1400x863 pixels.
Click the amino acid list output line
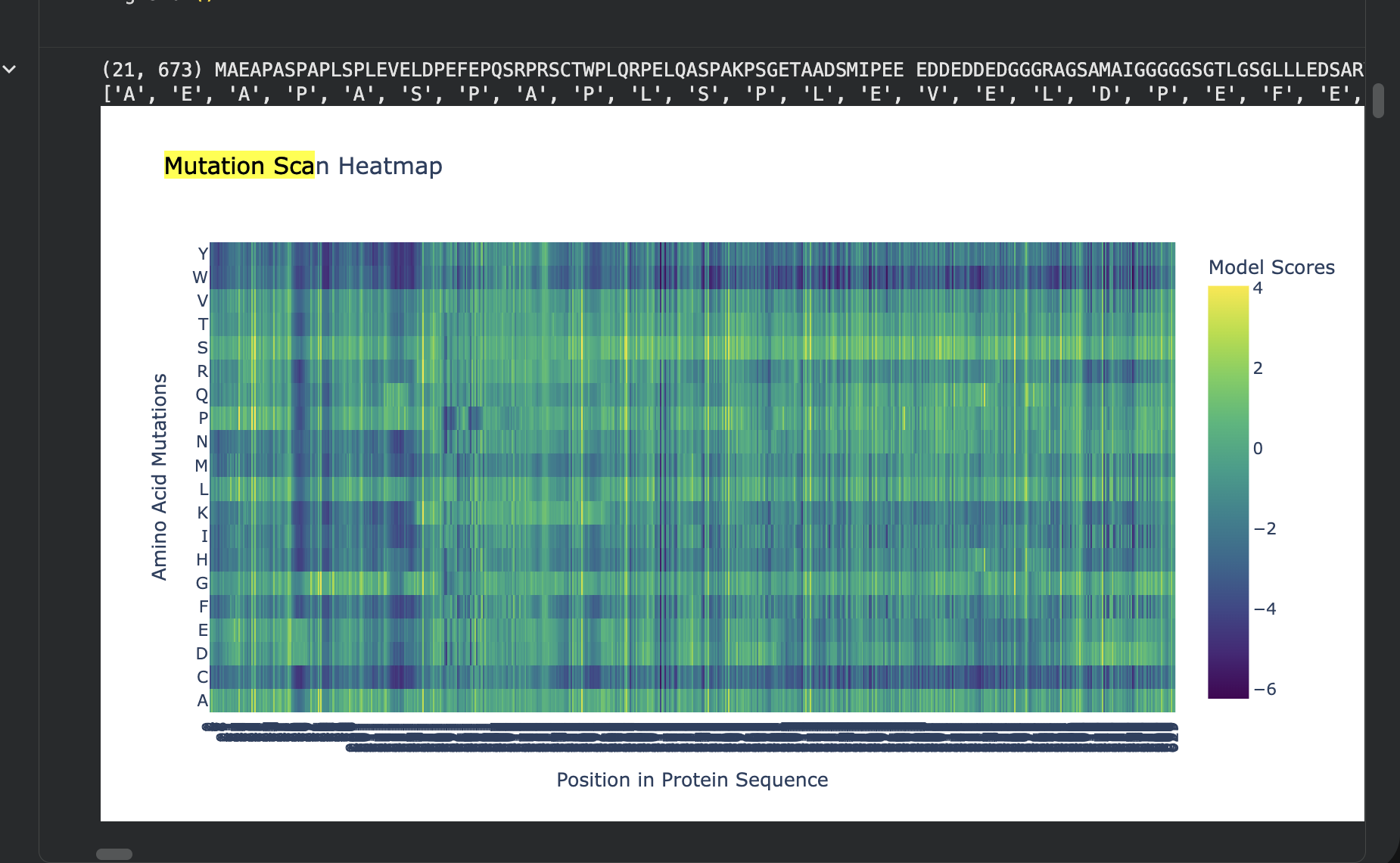pos(733,94)
